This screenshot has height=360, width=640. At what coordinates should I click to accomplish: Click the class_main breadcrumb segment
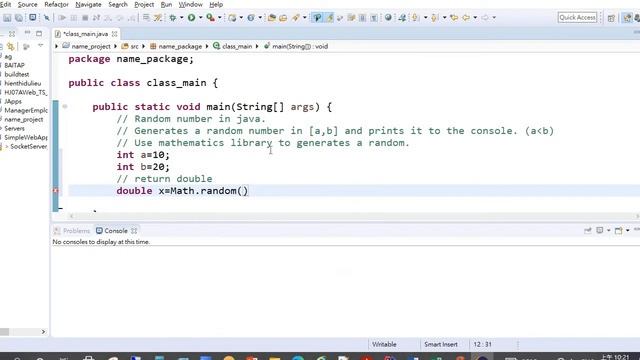pyautogui.click(x=233, y=47)
